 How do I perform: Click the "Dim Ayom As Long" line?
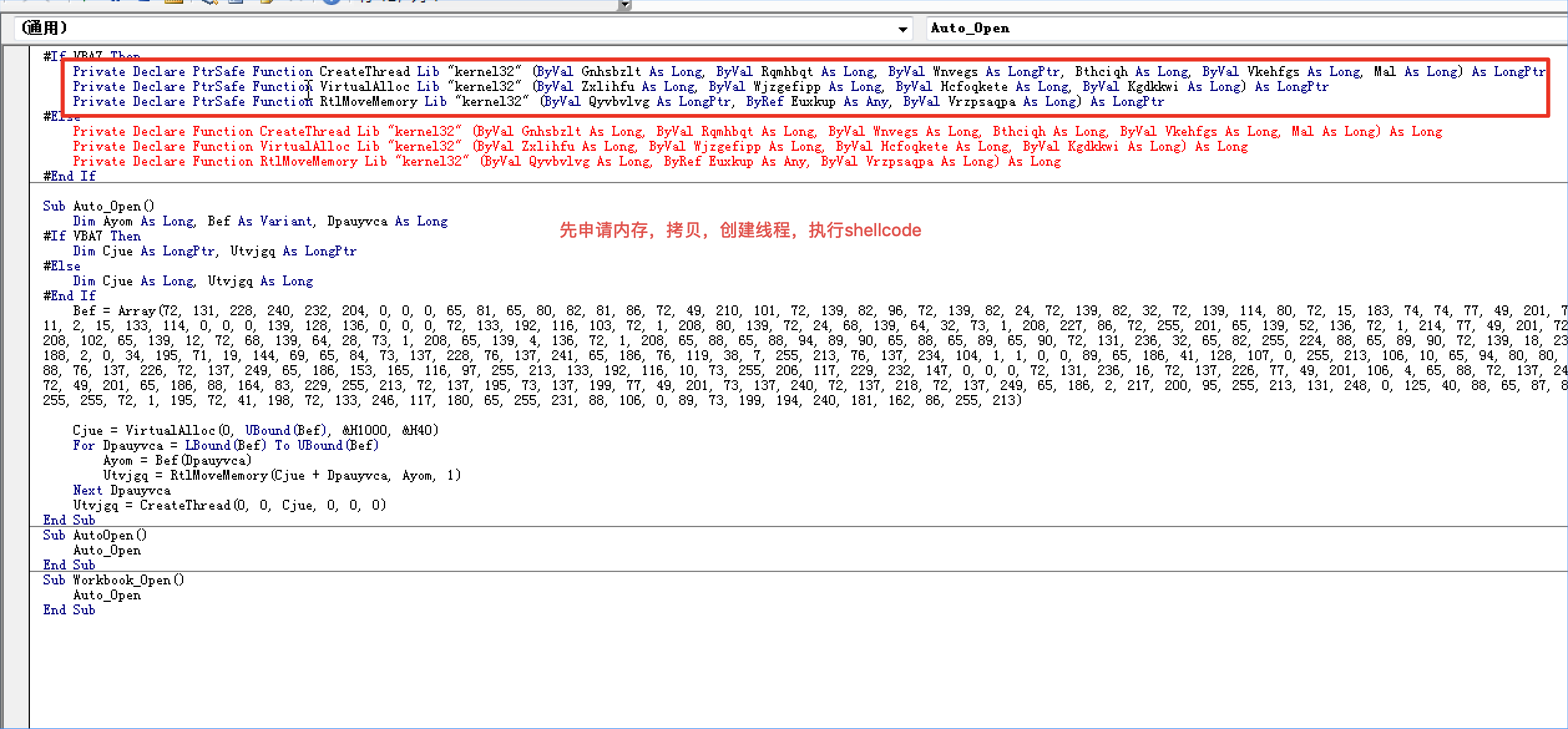tap(260, 221)
